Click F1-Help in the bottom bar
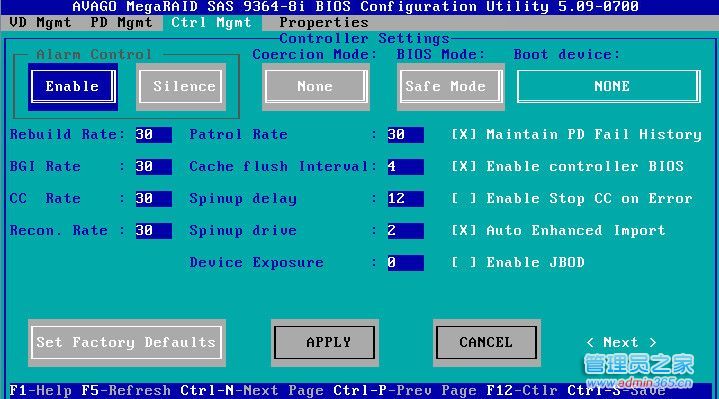Screen dimensions: 719x399 (40, 391)
